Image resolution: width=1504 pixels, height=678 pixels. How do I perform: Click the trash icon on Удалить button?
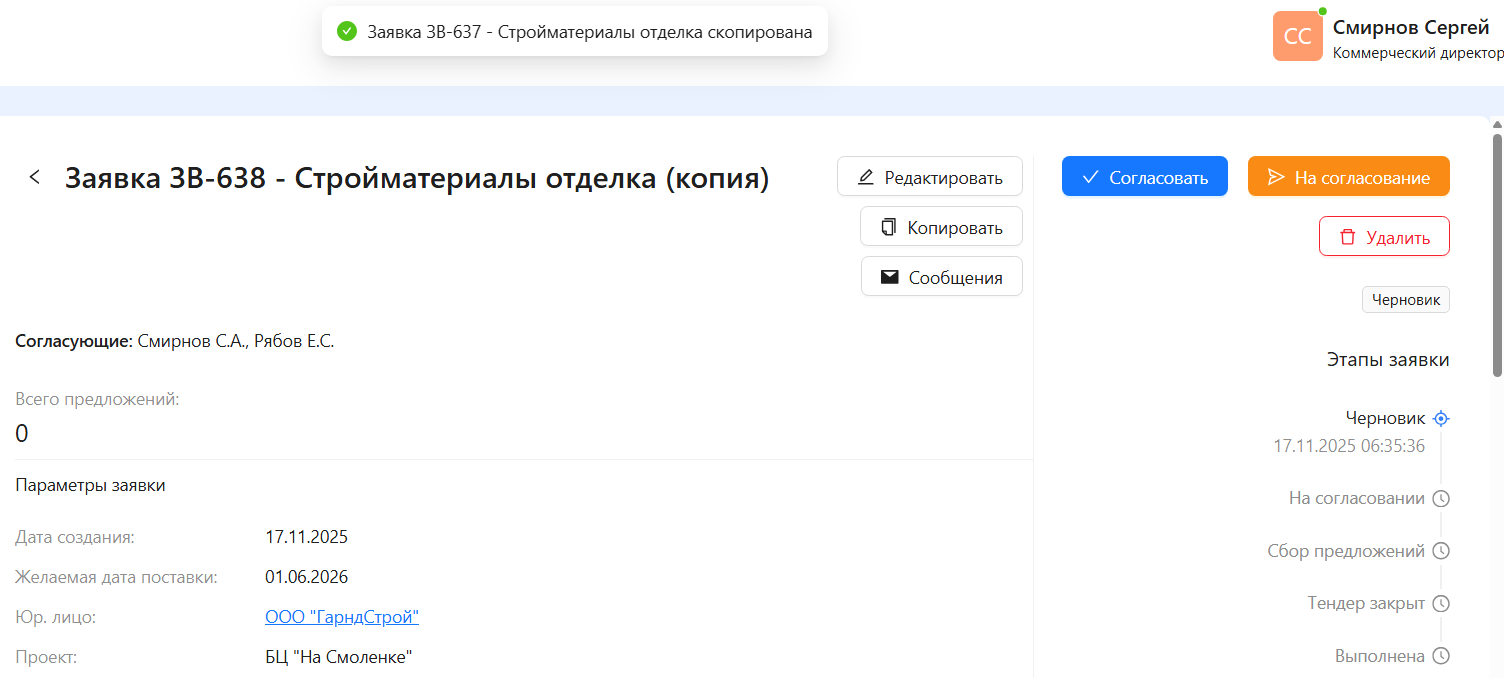tap(1345, 237)
